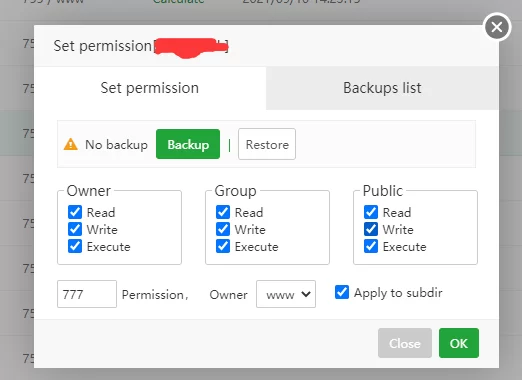The height and width of the screenshot is (380, 522).
Task: Uncheck Group Read permission
Action: (223, 212)
